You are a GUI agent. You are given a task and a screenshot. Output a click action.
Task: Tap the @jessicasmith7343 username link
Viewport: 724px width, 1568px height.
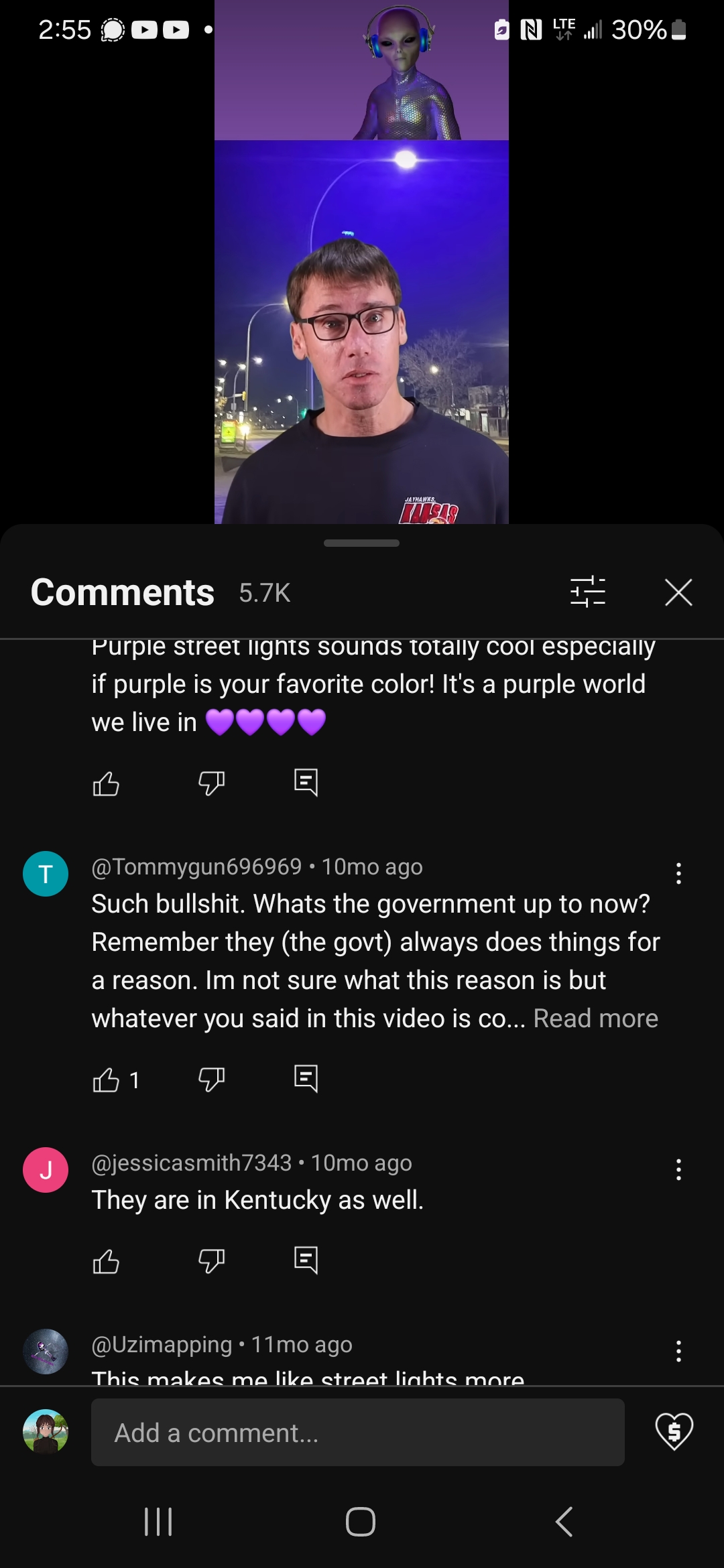[192, 1163]
